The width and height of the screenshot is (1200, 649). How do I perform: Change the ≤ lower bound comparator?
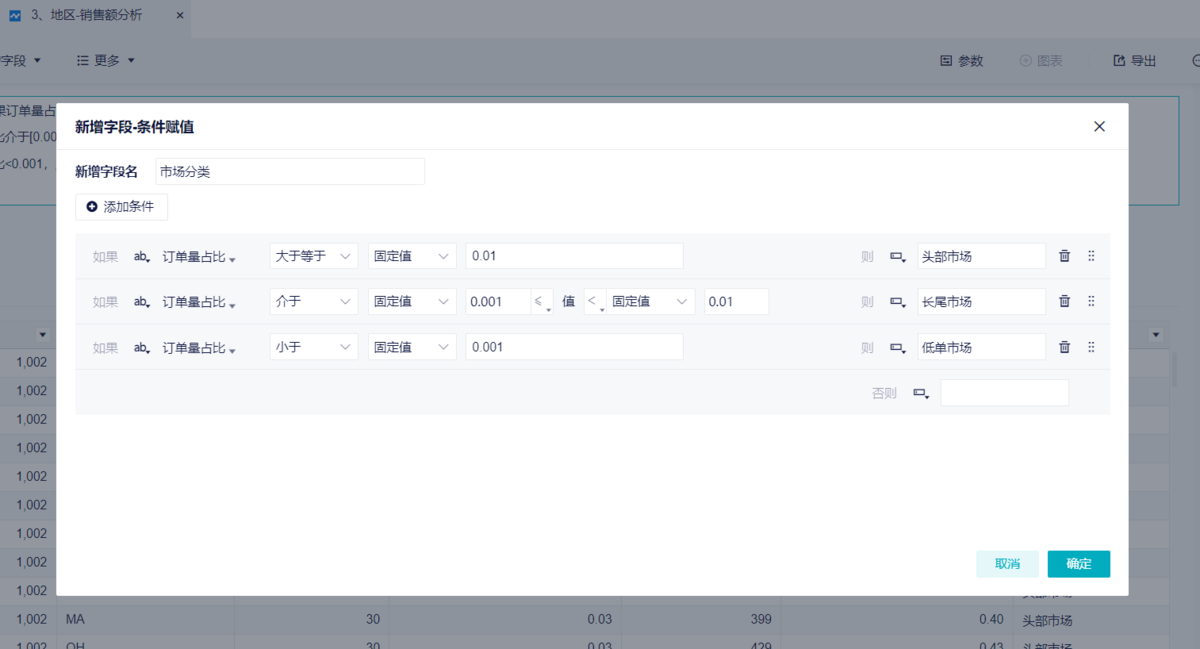click(542, 301)
